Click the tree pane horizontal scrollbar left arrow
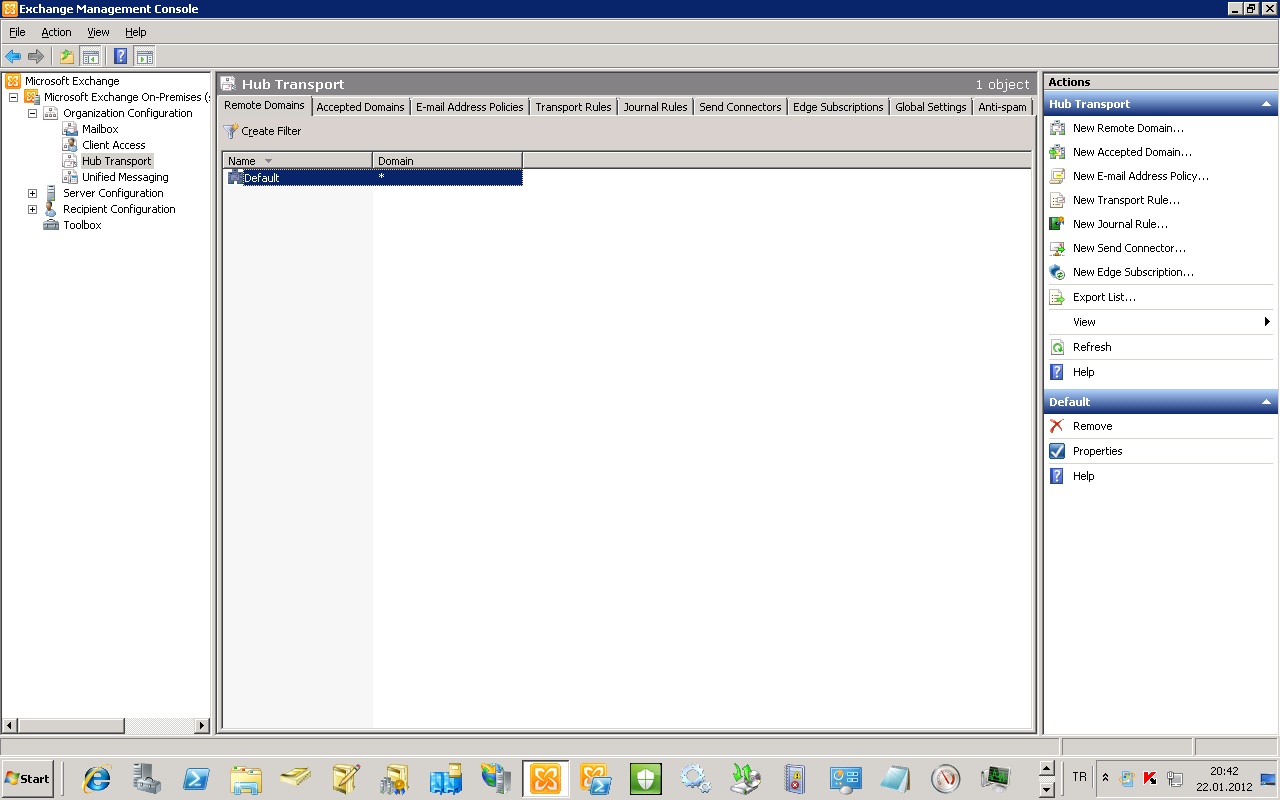This screenshot has height=800, width=1280. pos(10,726)
